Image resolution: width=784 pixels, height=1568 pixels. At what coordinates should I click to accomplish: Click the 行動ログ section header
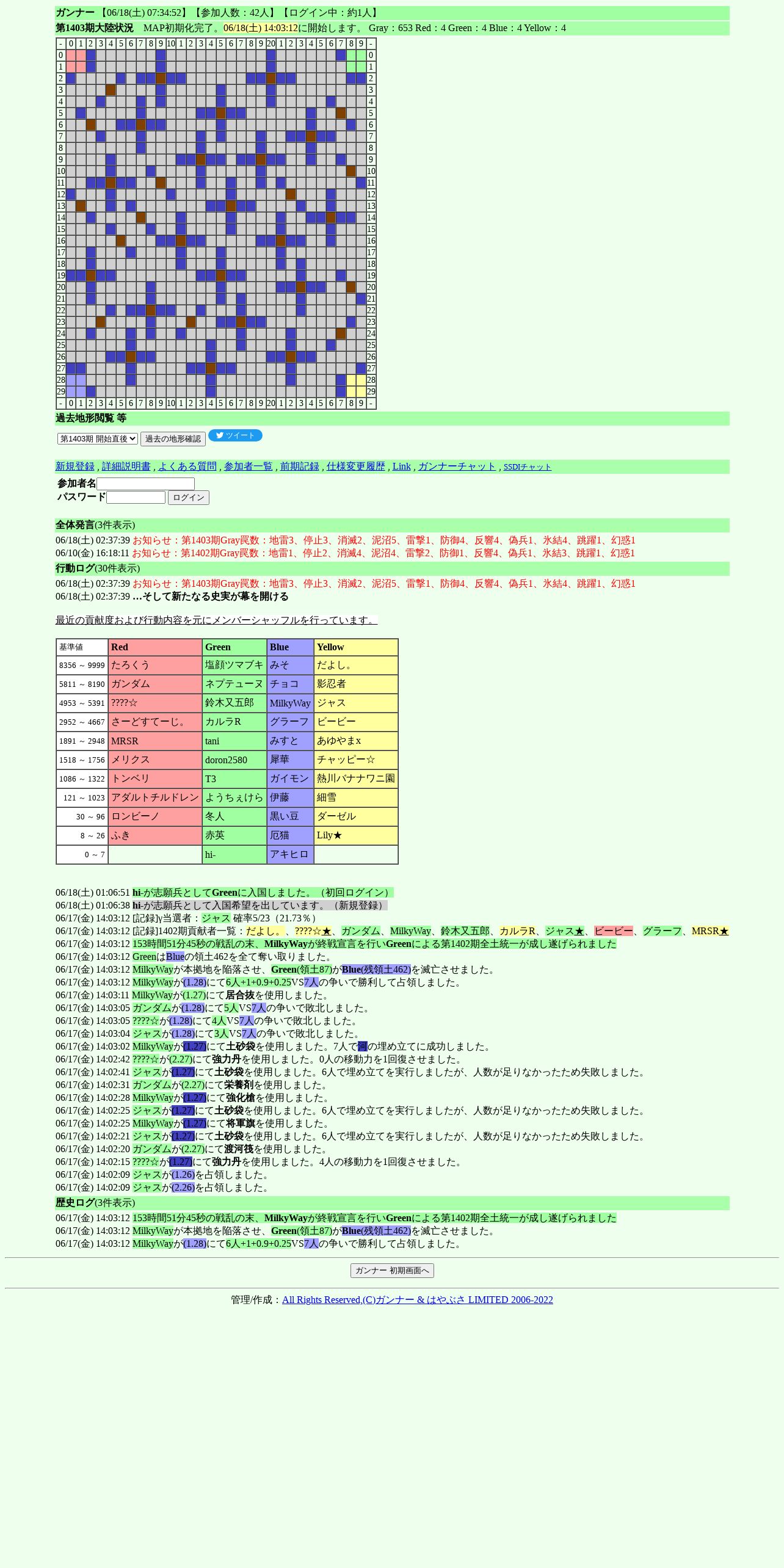pos(392,568)
